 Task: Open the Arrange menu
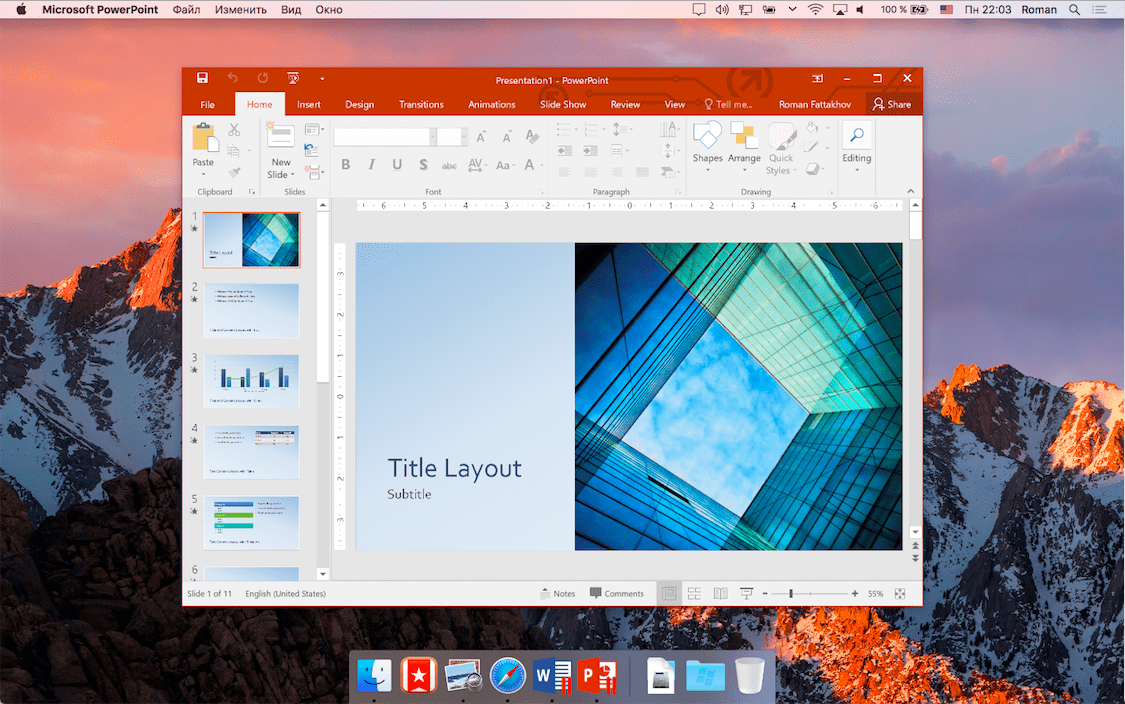[744, 146]
